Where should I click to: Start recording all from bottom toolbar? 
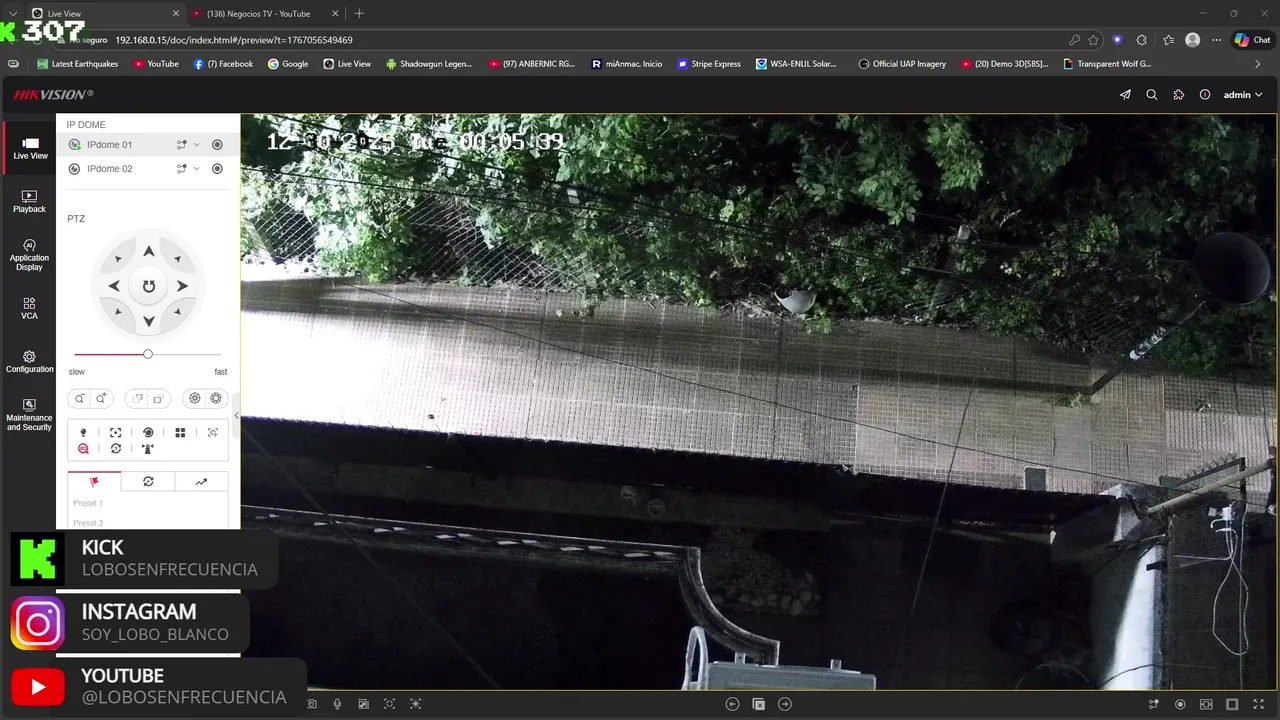tap(1180, 704)
